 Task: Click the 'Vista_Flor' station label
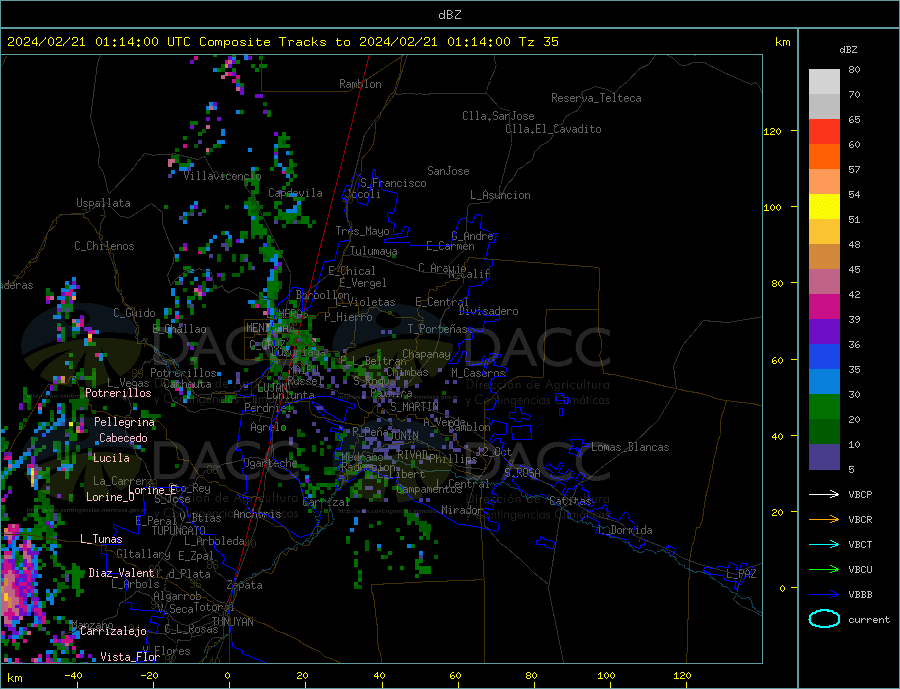[130, 657]
